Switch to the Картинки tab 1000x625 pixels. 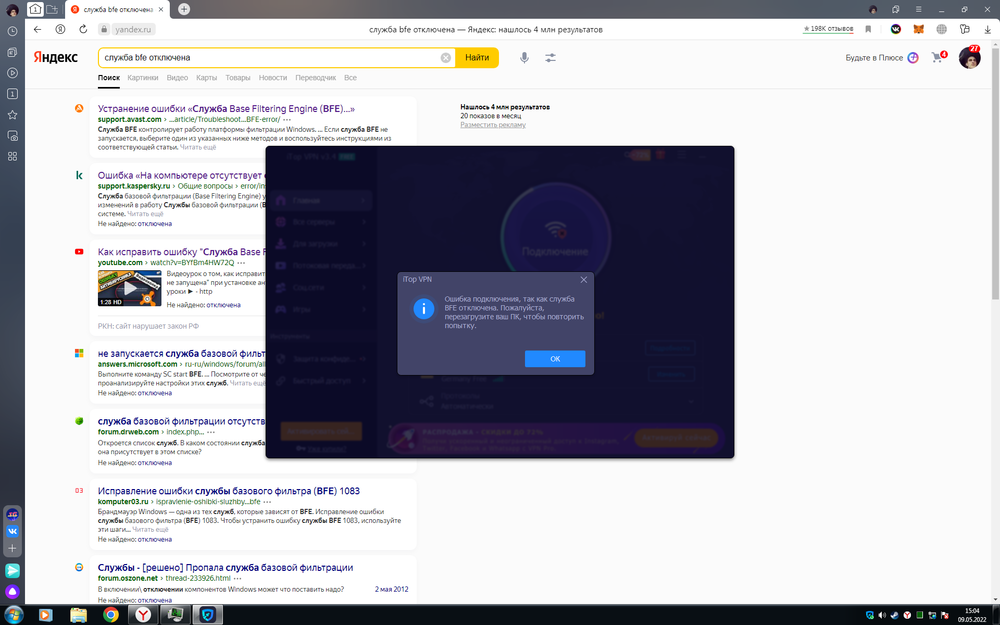click(x=143, y=78)
